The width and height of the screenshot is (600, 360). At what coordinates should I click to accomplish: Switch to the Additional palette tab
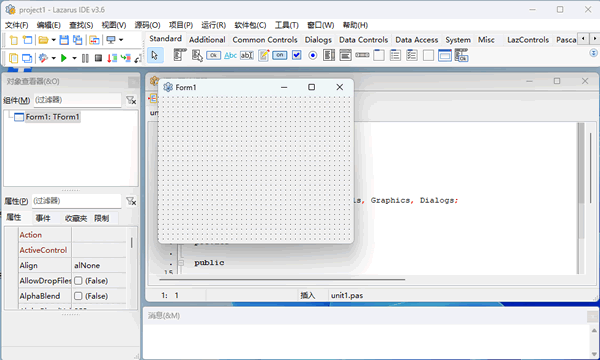[x=207, y=40]
